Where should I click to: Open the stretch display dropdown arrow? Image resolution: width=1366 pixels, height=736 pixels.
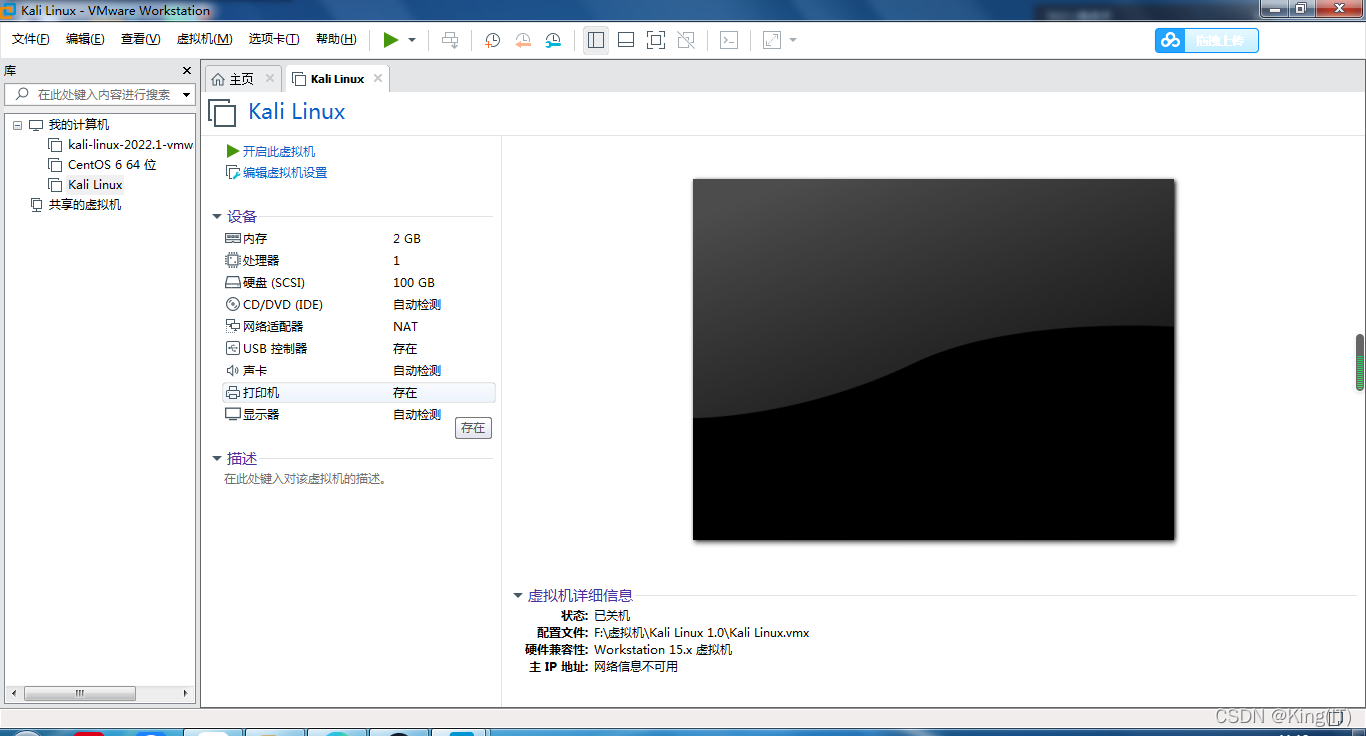click(x=793, y=40)
